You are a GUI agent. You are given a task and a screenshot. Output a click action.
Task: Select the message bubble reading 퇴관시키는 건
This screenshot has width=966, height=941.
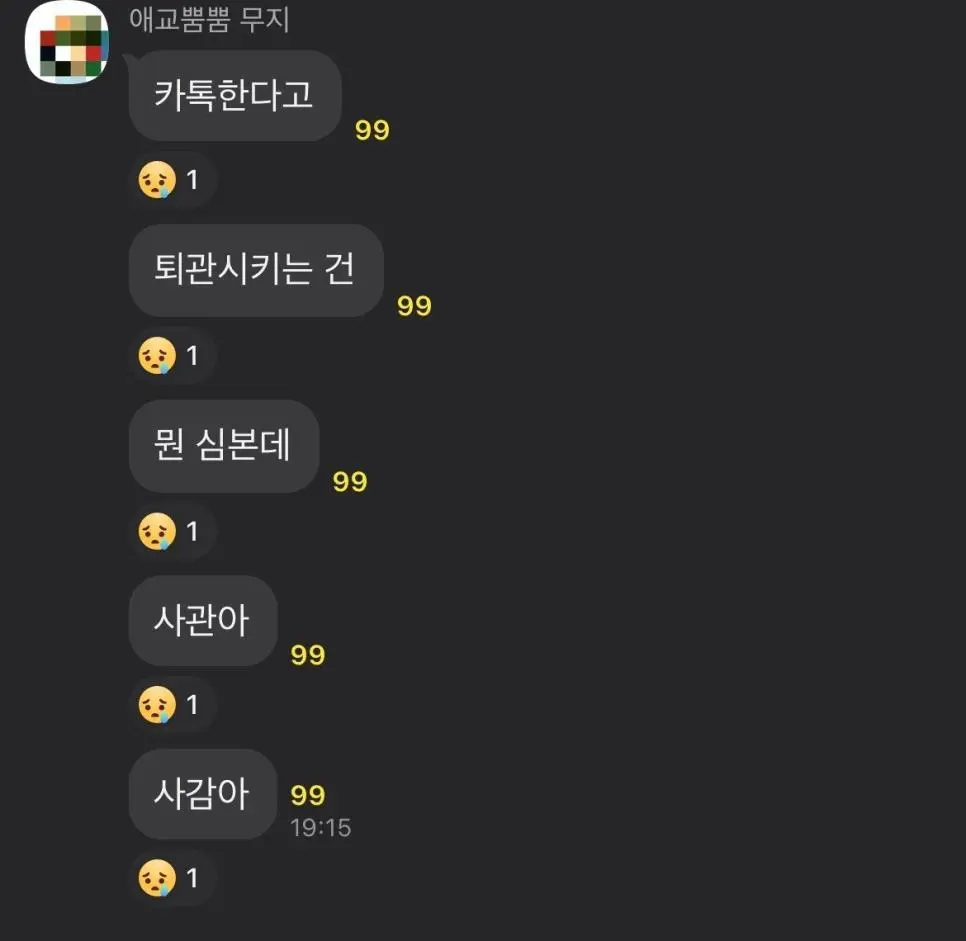click(255, 271)
